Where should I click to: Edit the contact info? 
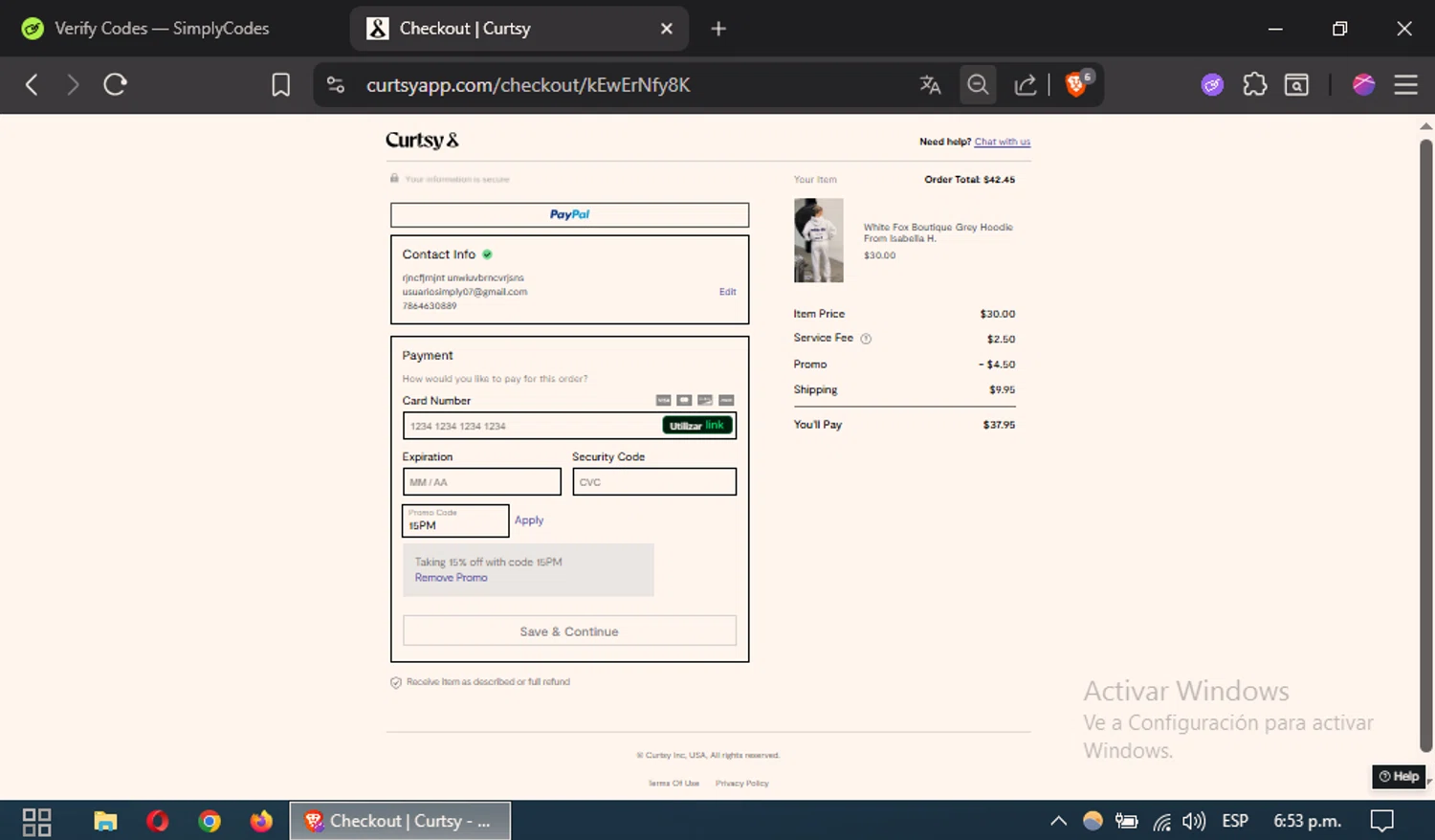point(727,292)
